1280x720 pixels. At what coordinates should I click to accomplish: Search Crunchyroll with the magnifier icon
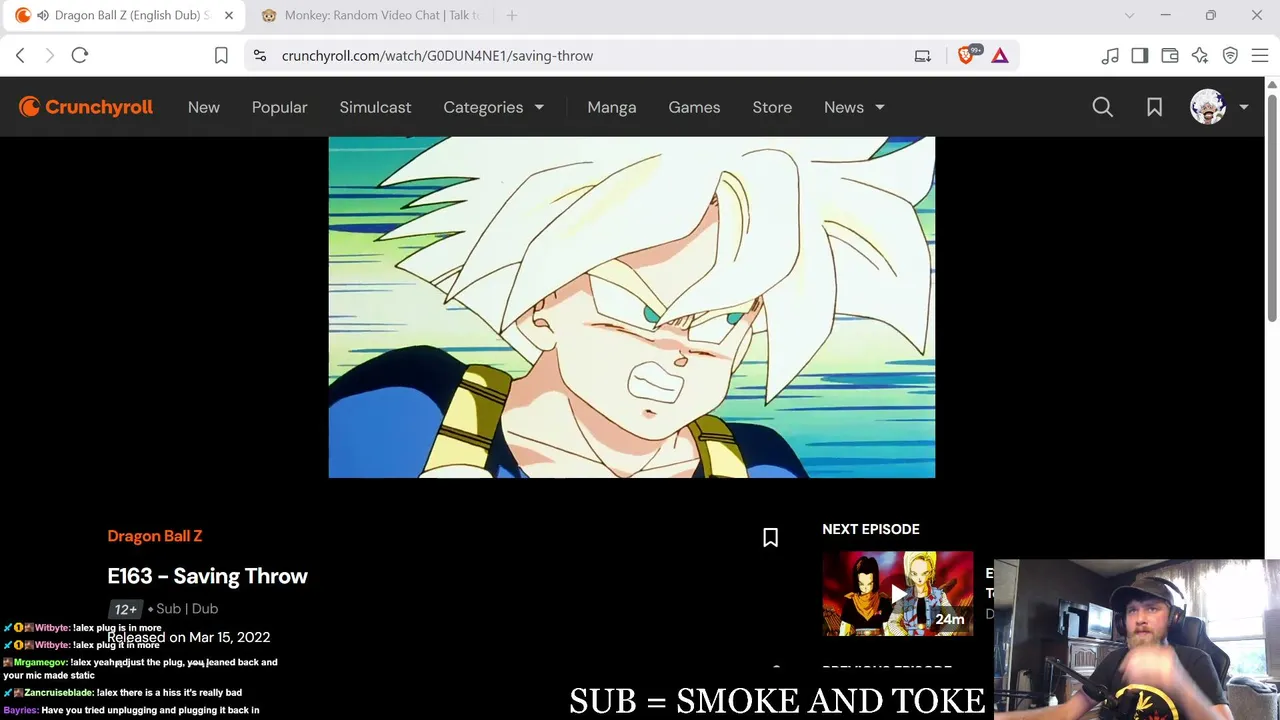coord(1103,107)
